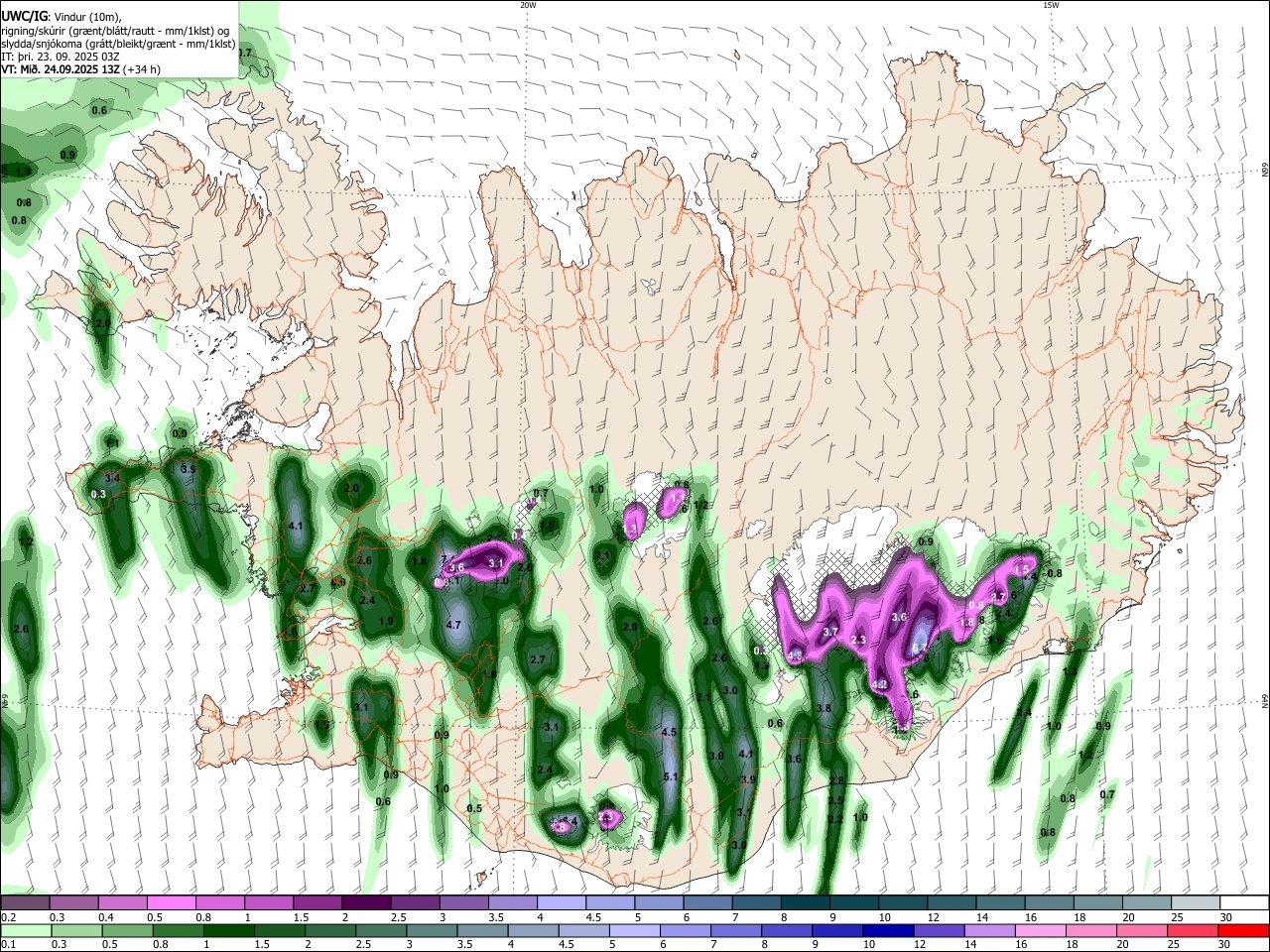Select lightest green swatch labeled 0.1 in bottom legend
Screen dimensions: 1270x952
point(26,930)
